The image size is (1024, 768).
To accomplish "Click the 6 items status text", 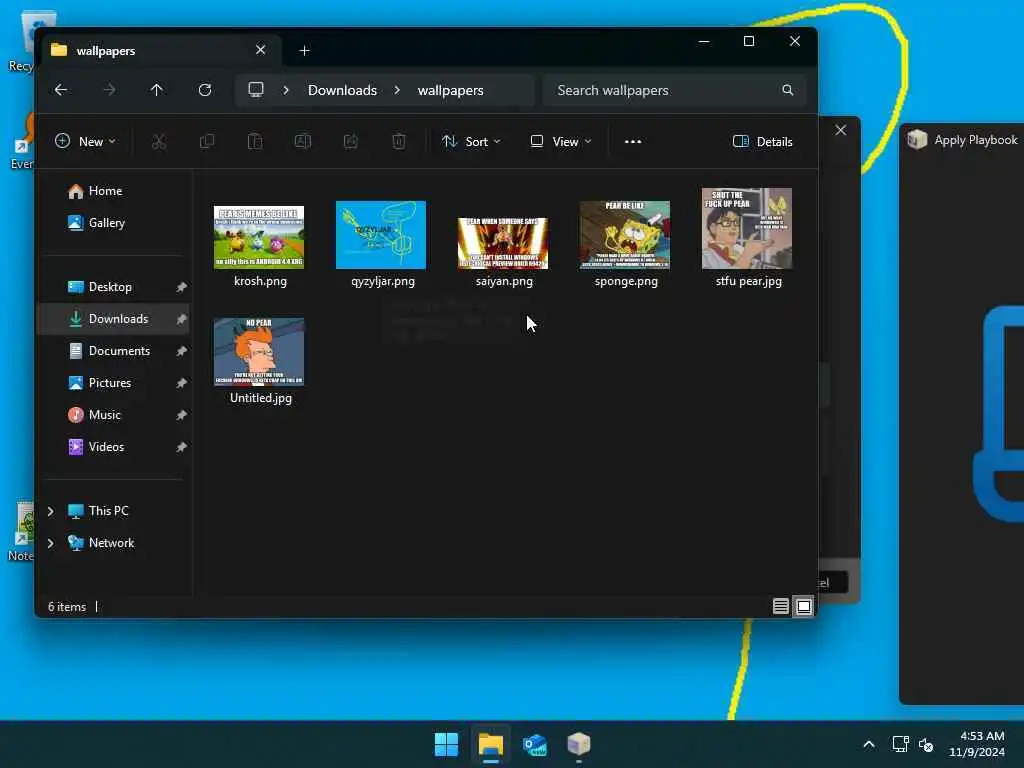I will point(67,607).
